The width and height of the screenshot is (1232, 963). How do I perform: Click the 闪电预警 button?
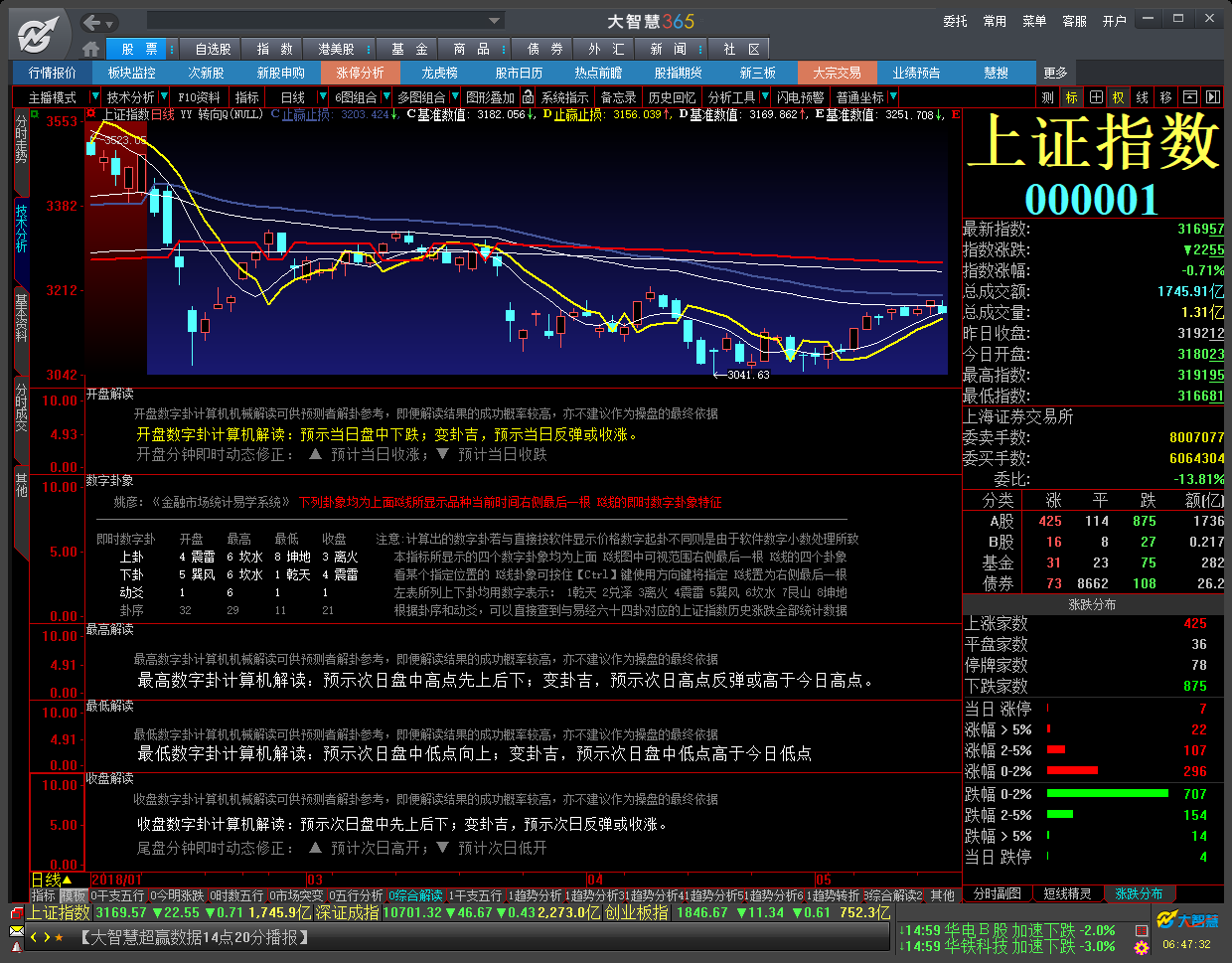point(801,97)
